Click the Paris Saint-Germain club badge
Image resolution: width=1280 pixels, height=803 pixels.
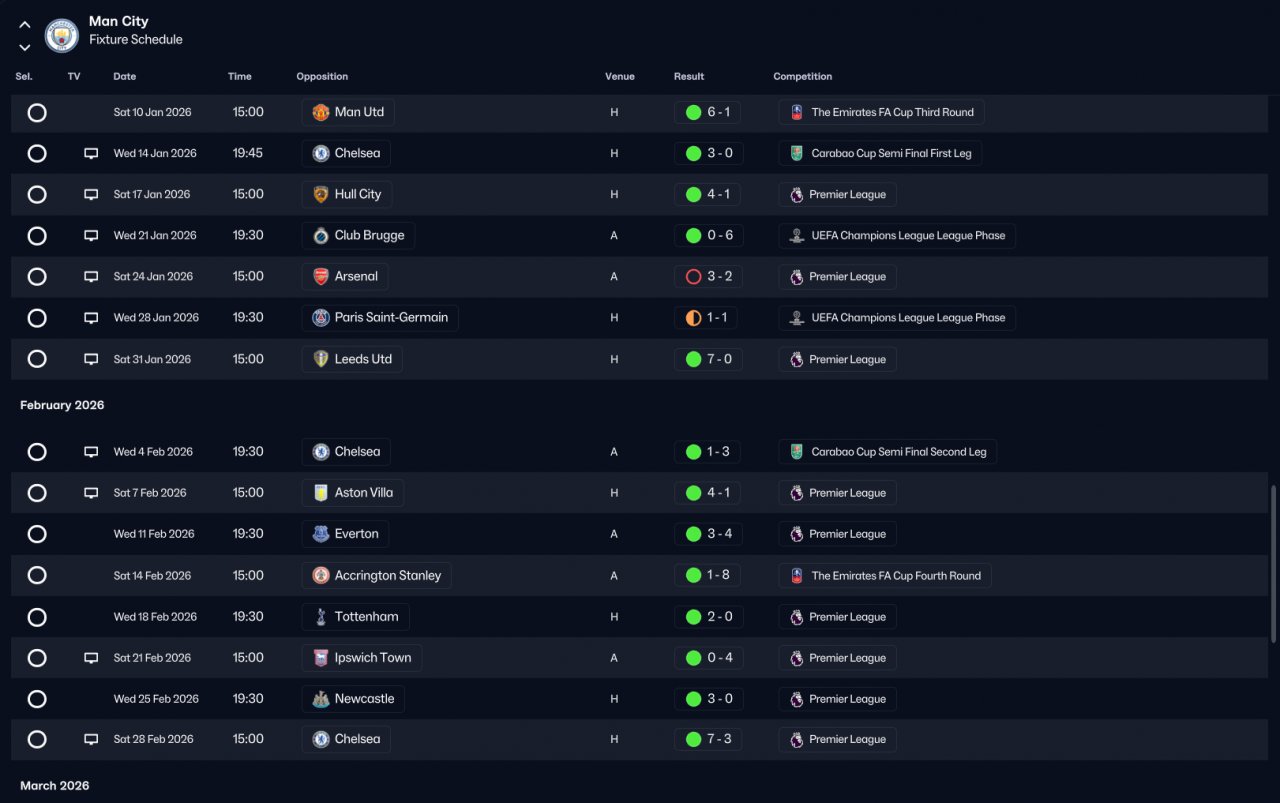[321, 318]
